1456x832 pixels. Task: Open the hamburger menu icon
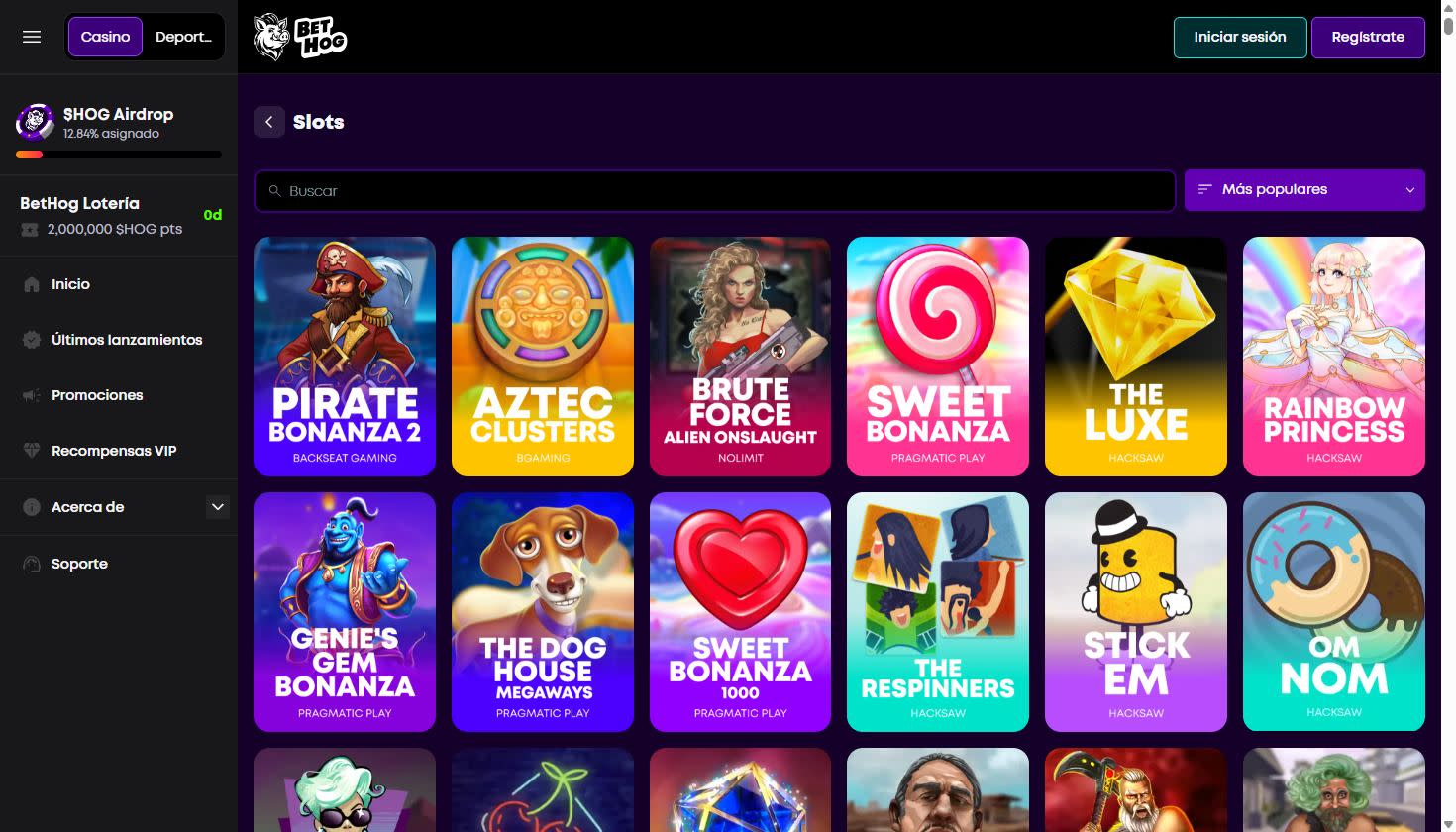(32, 37)
